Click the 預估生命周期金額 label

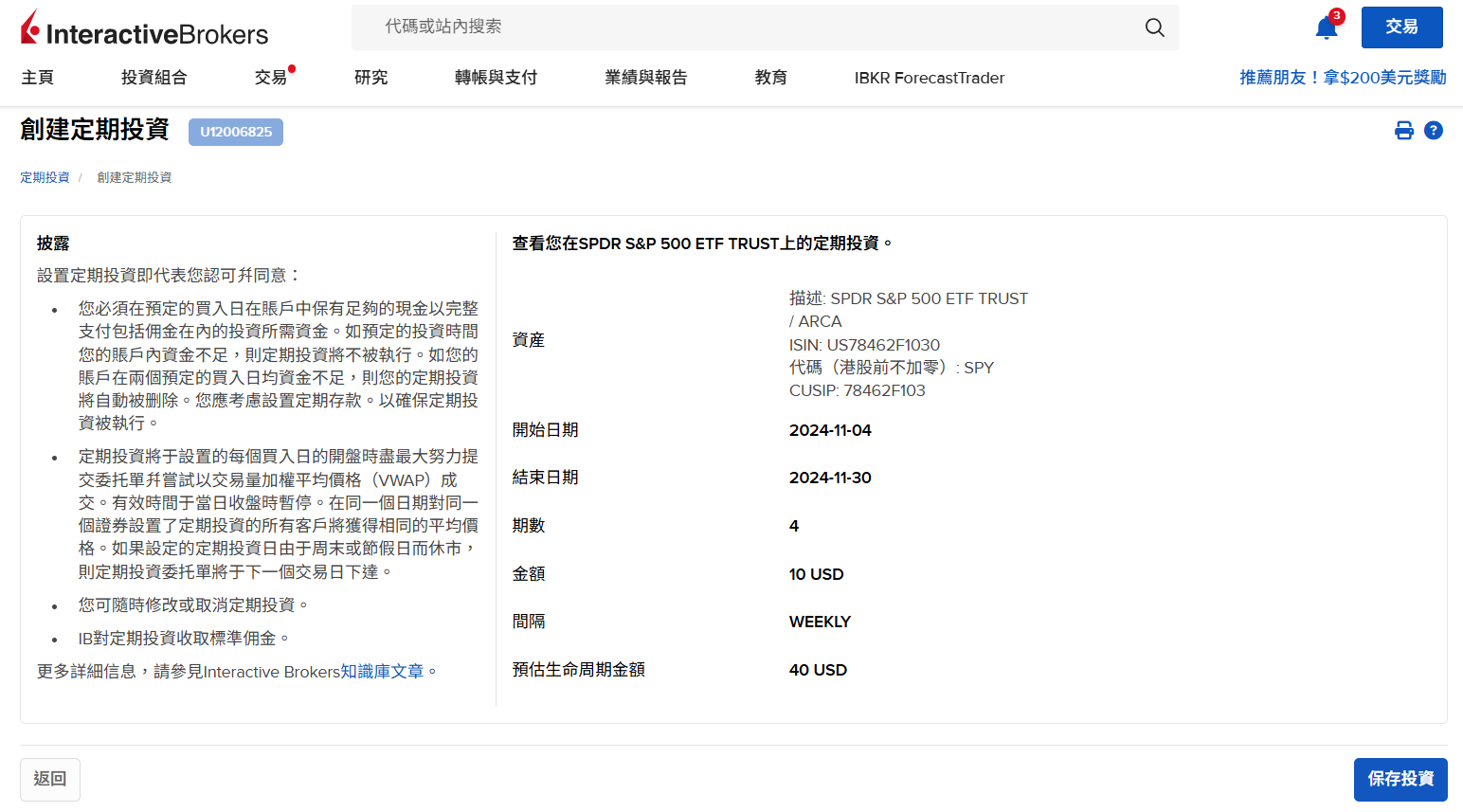point(579,670)
